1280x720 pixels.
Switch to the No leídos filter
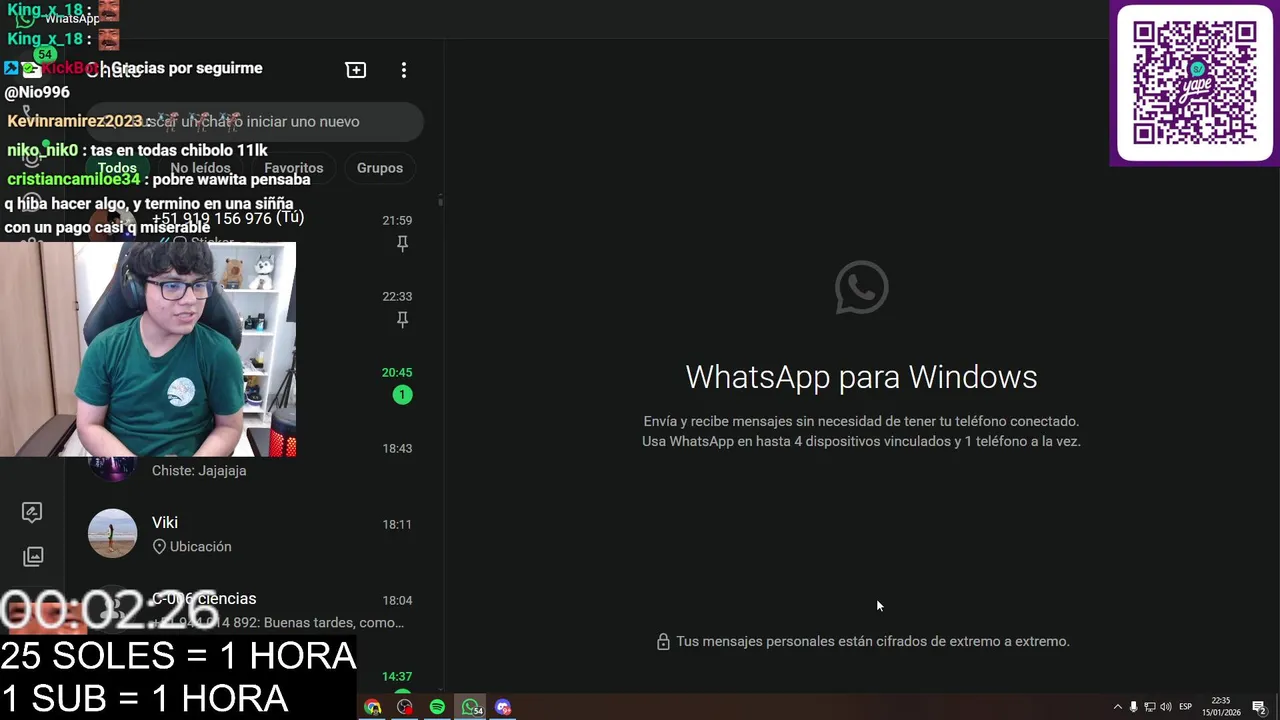point(200,168)
